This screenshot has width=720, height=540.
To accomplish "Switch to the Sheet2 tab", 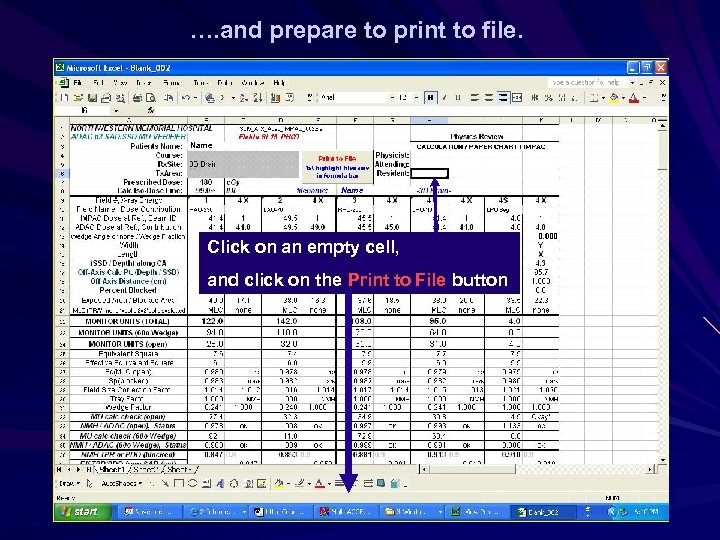I will point(145,469).
